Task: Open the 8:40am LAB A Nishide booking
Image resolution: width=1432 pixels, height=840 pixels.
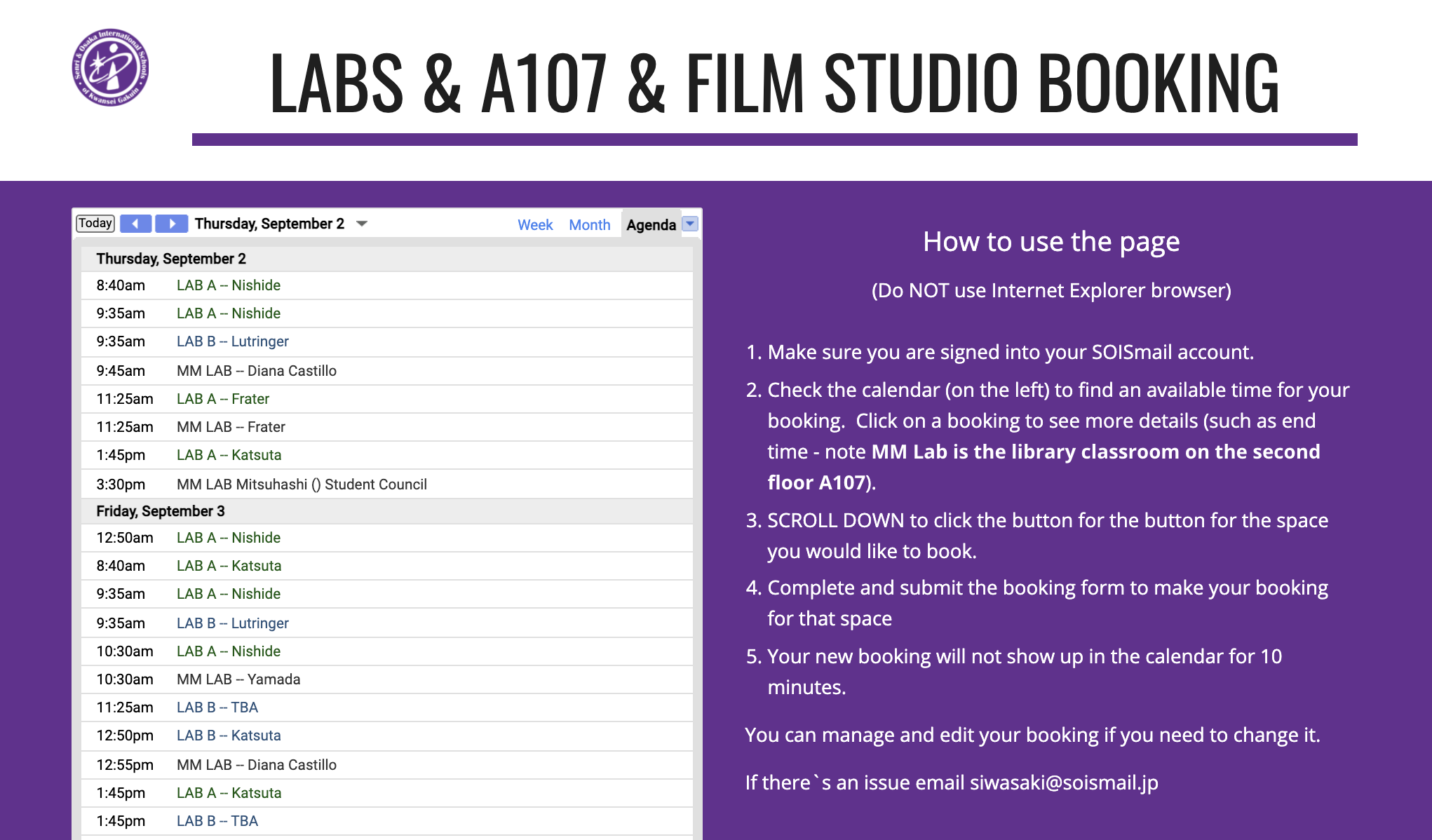Action: point(229,285)
